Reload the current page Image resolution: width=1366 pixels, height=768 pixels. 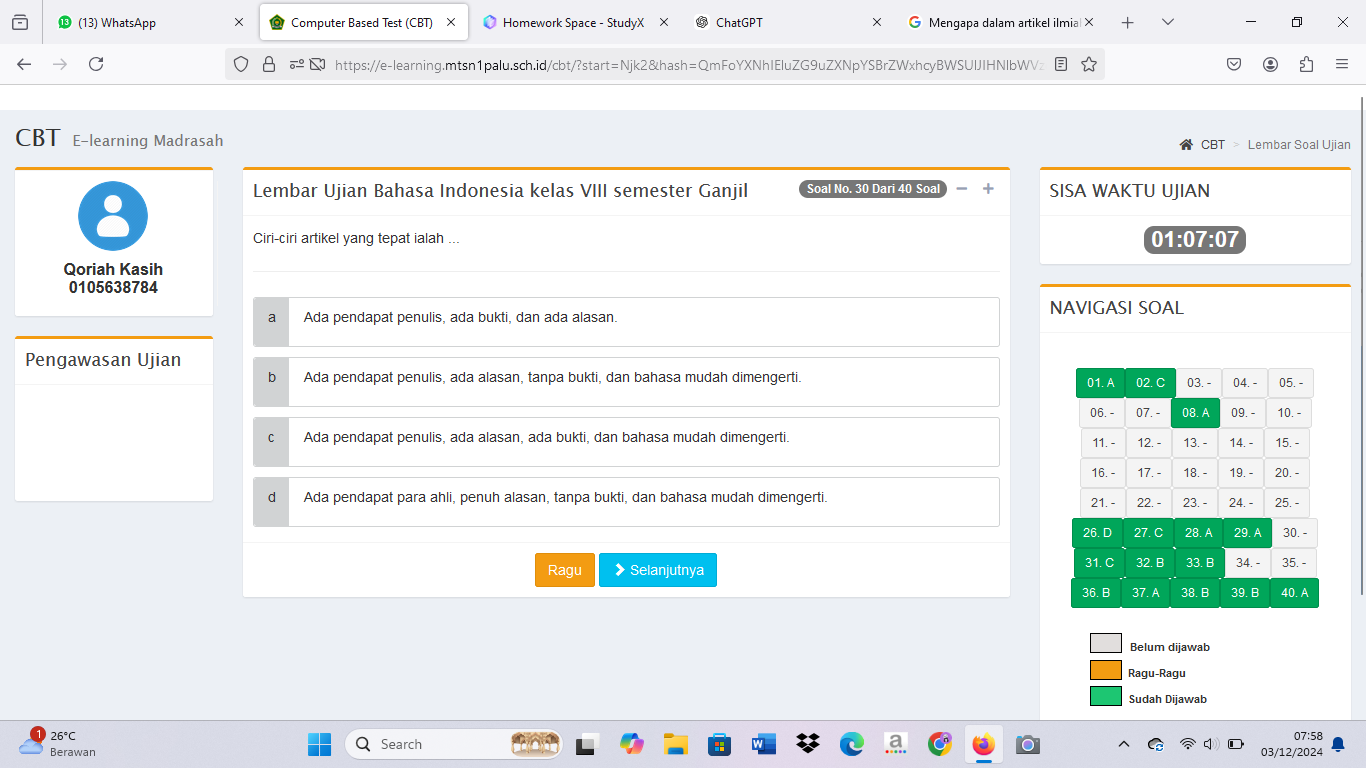(96, 64)
